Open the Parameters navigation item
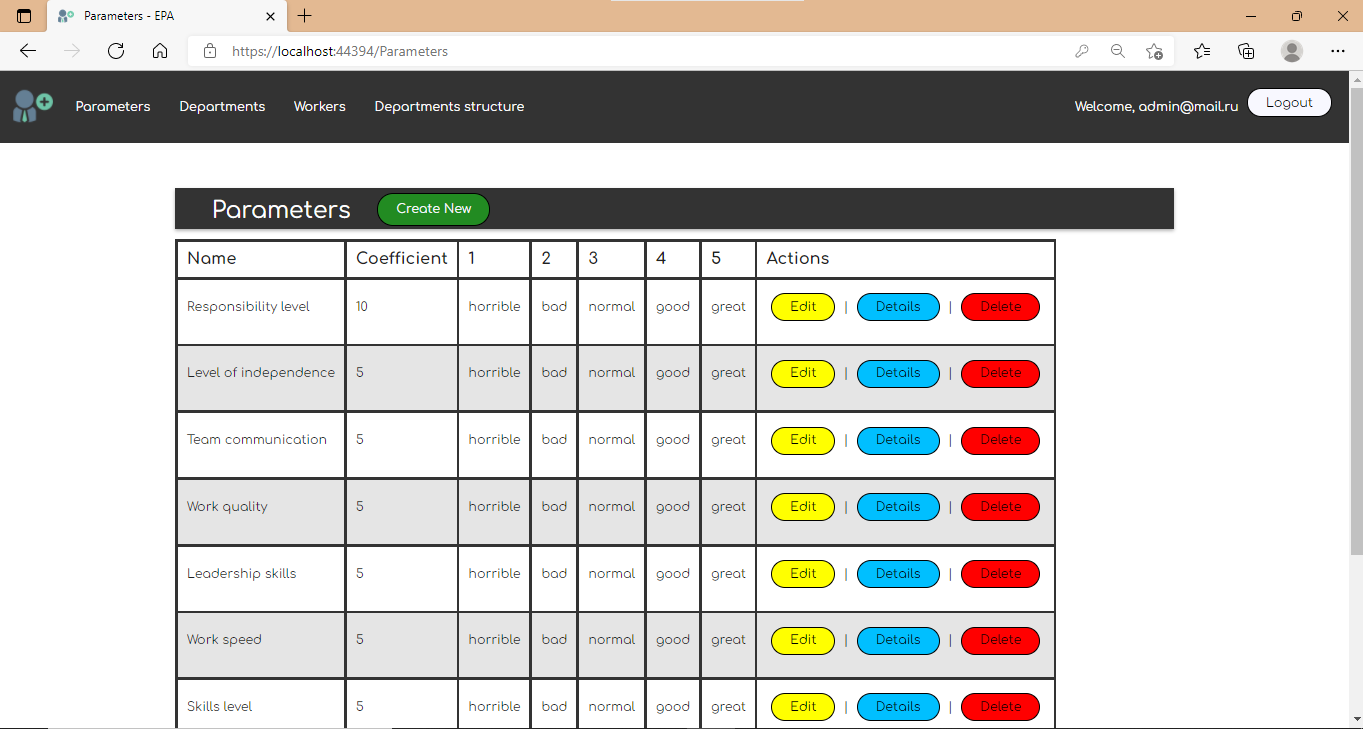Image resolution: width=1363 pixels, height=729 pixels. coord(113,106)
